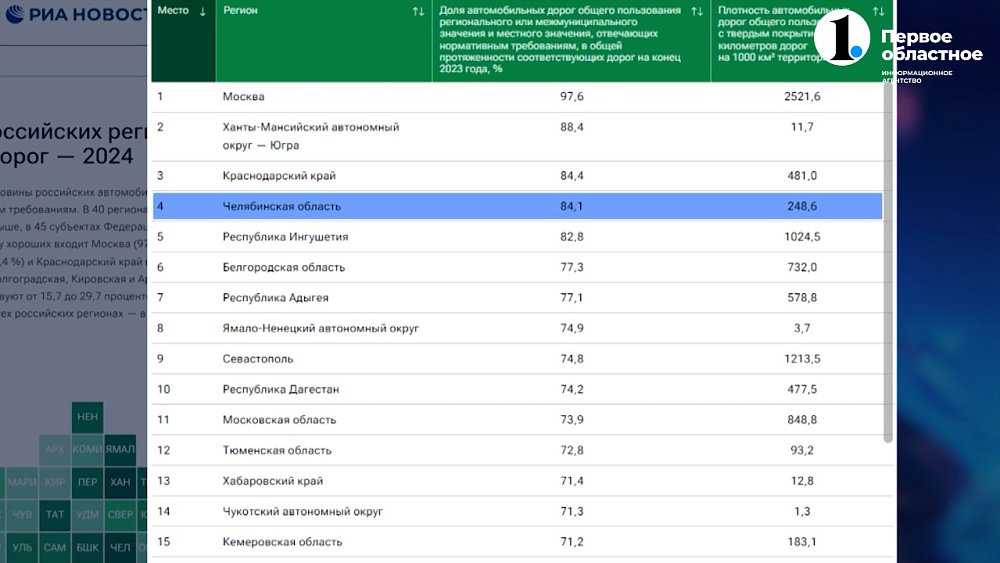Select the Севастополь table row
1000x563 pixels.
[517, 359]
